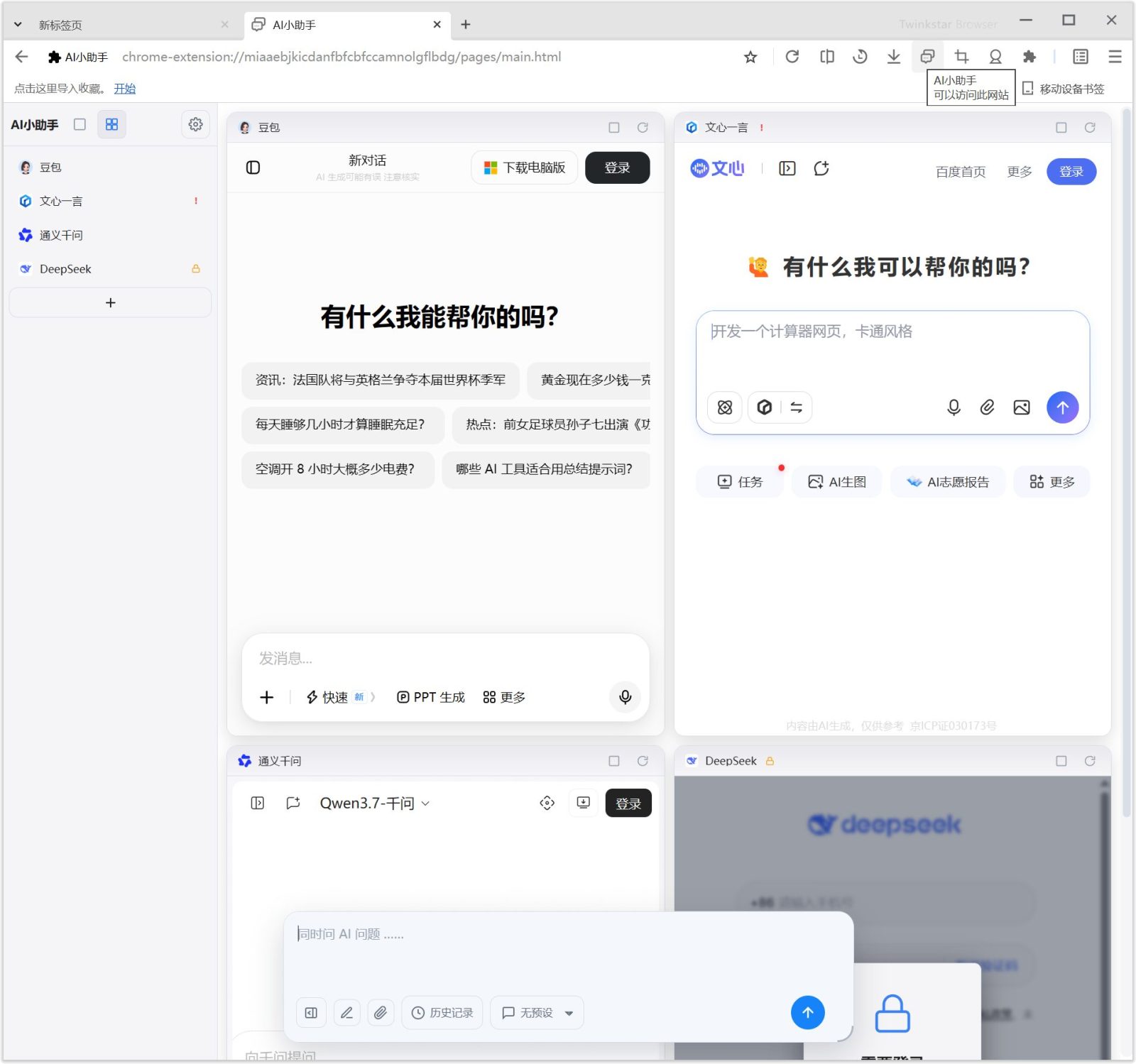Click 登录 button in 通义千问
This screenshot has height=1064, width=1136.
pos(628,804)
